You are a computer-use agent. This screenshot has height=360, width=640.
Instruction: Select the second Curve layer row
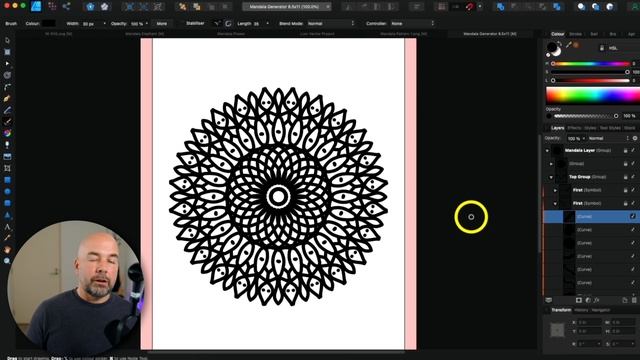click(591, 230)
